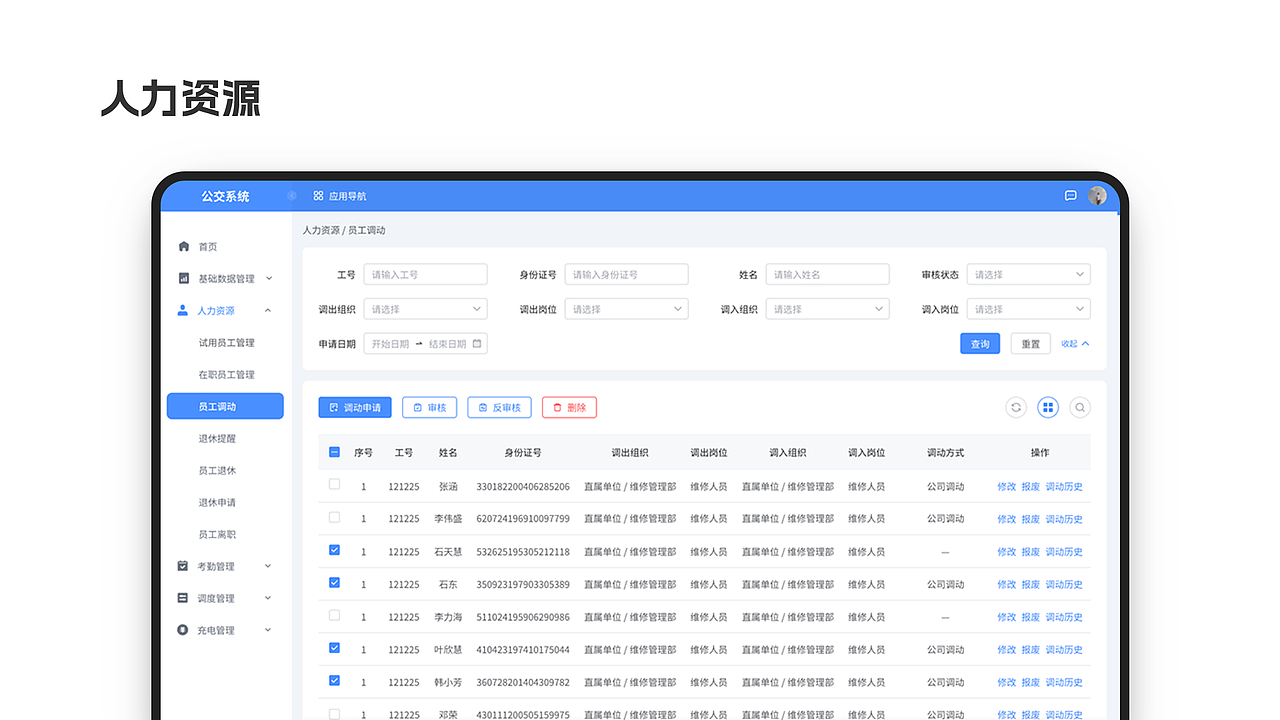Viewport: 1280px width, 720px height.
Task: Open the 调入岗位 dropdown
Action: tap(1028, 309)
